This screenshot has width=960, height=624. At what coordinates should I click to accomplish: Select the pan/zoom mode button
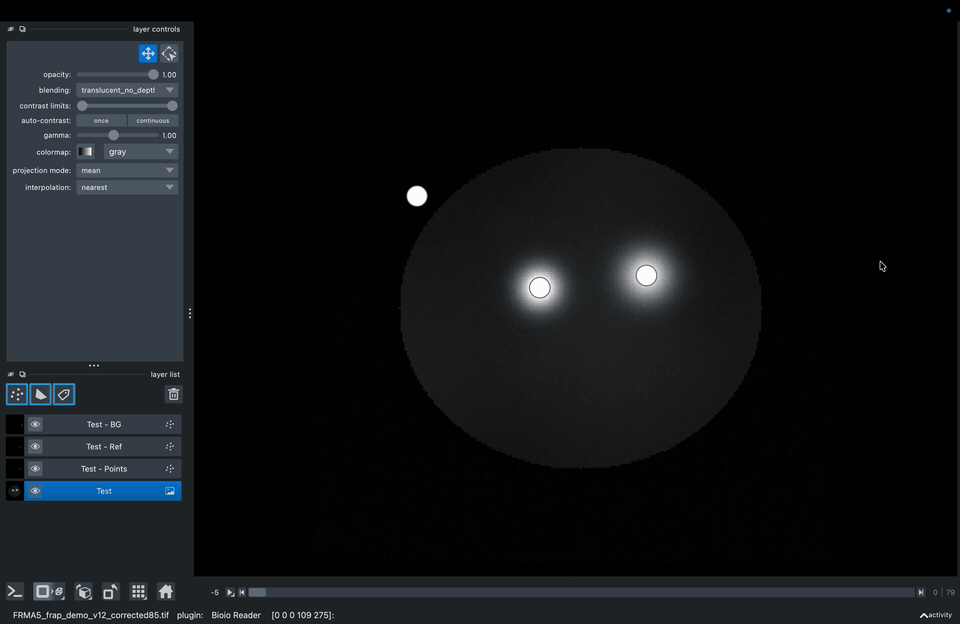pos(148,54)
